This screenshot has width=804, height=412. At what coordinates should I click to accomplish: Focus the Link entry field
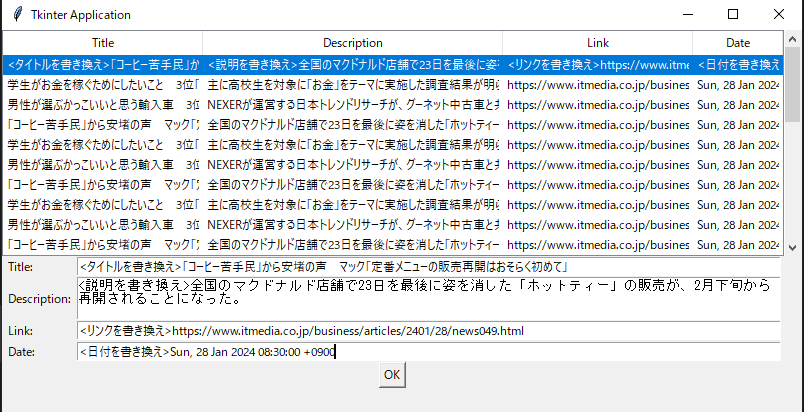point(428,331)
